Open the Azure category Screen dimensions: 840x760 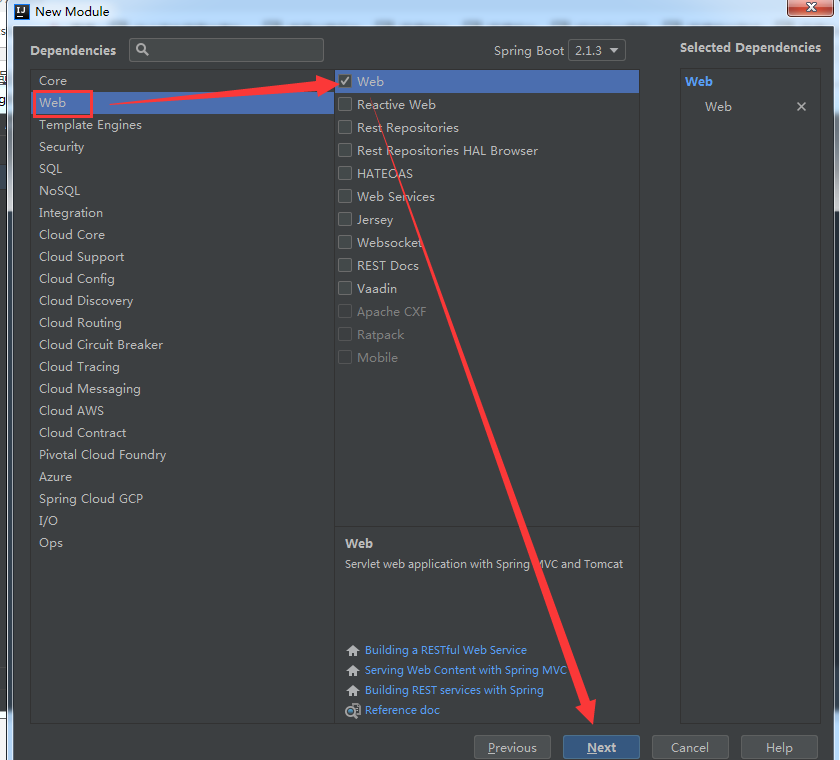(182, 476)
